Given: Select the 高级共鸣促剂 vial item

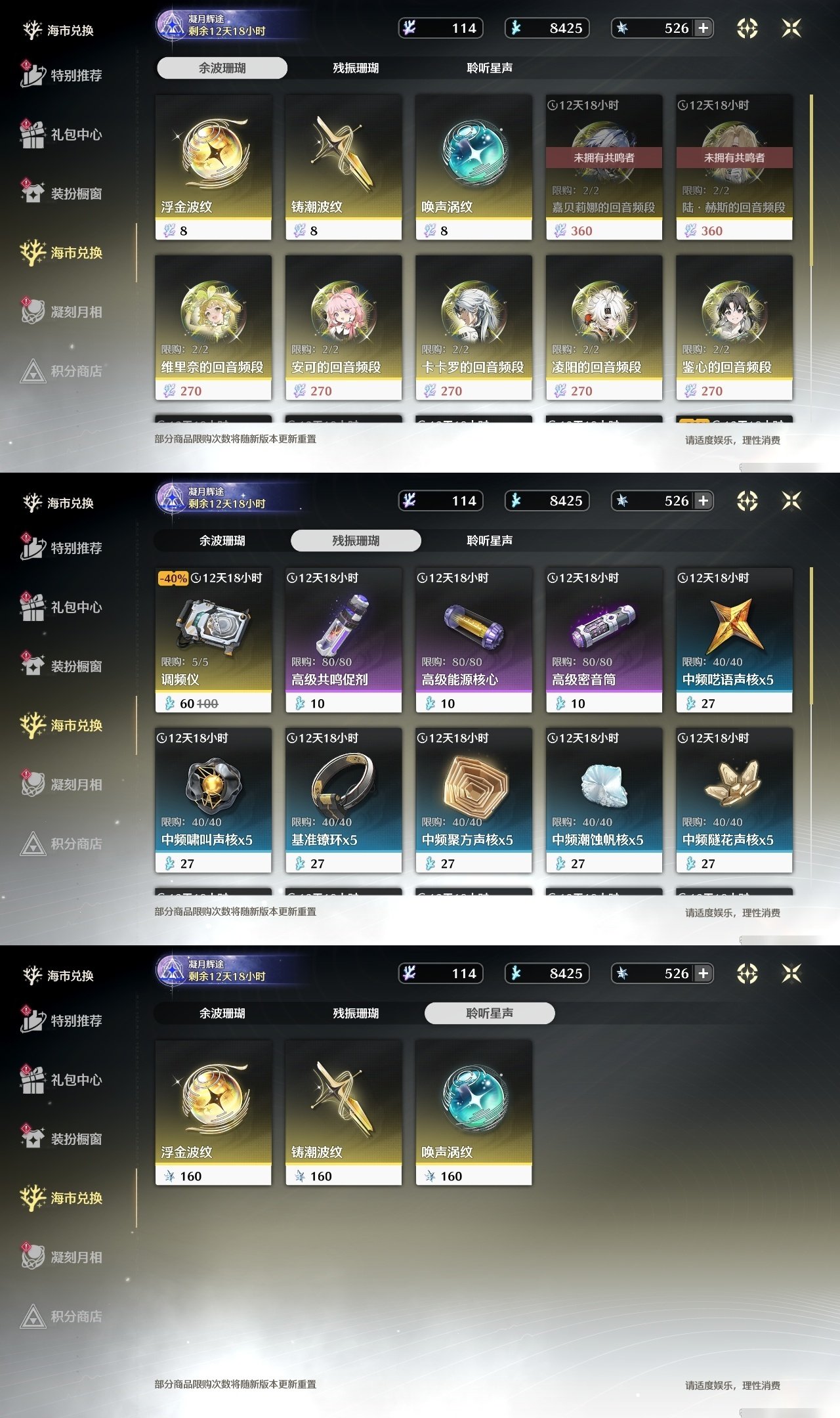Looking at the screenshot, I should coord(343,640).
